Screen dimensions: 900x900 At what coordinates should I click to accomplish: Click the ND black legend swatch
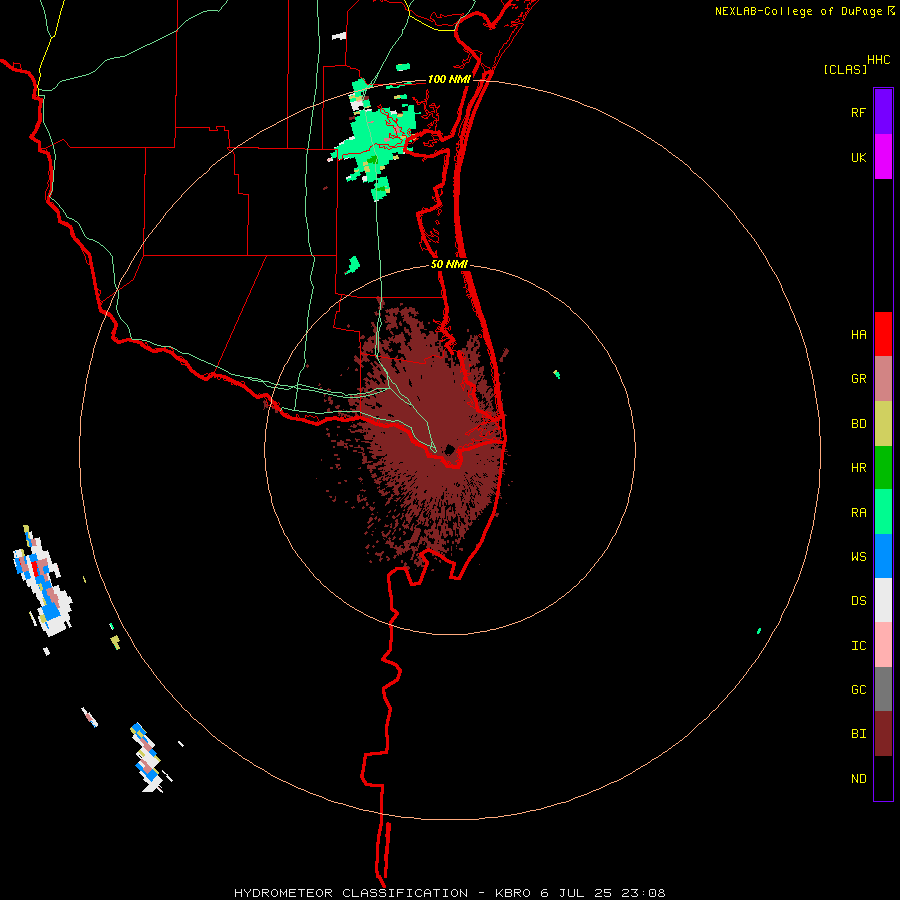click(883, 778)
